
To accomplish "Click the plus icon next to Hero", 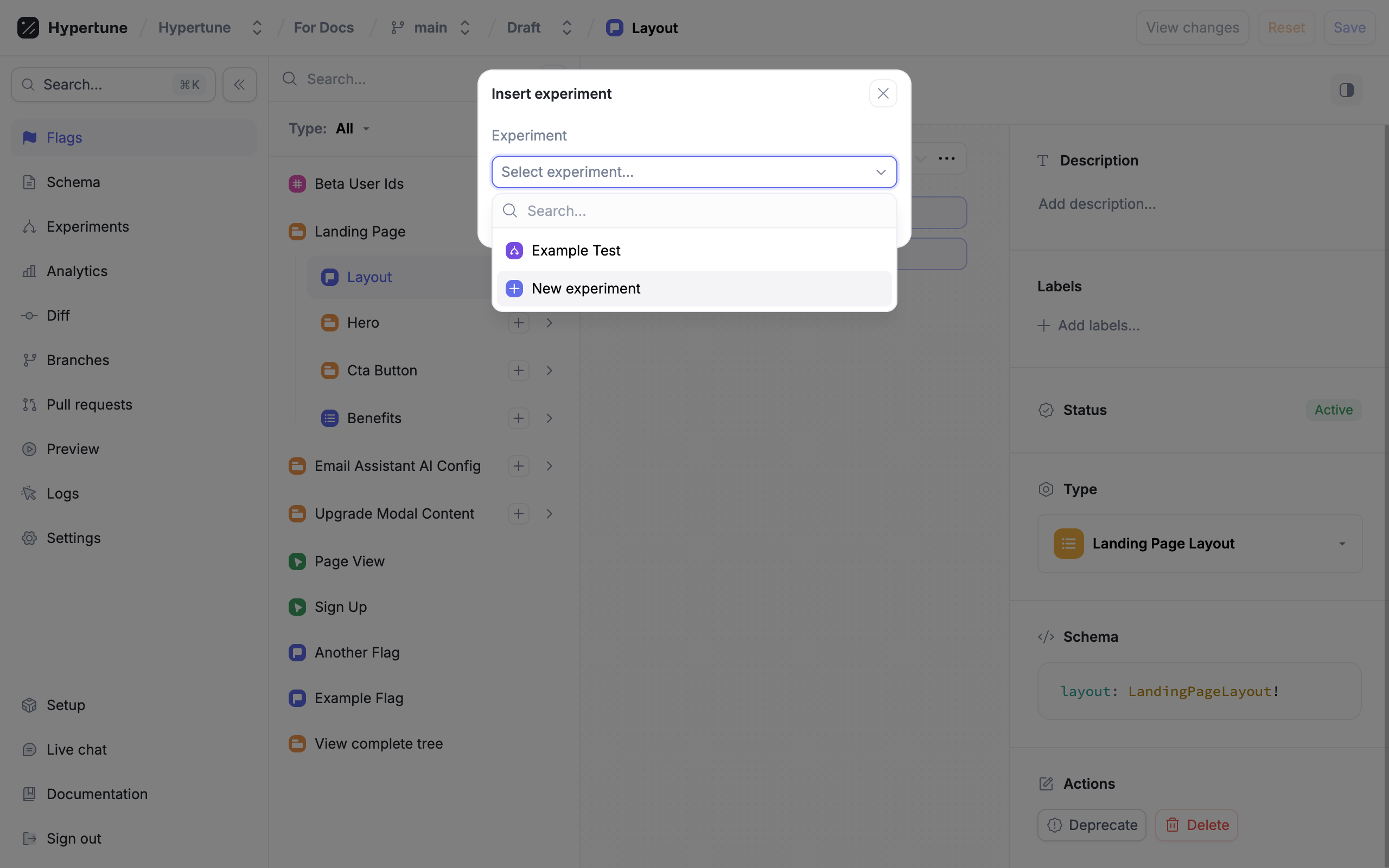I will 518,323.
